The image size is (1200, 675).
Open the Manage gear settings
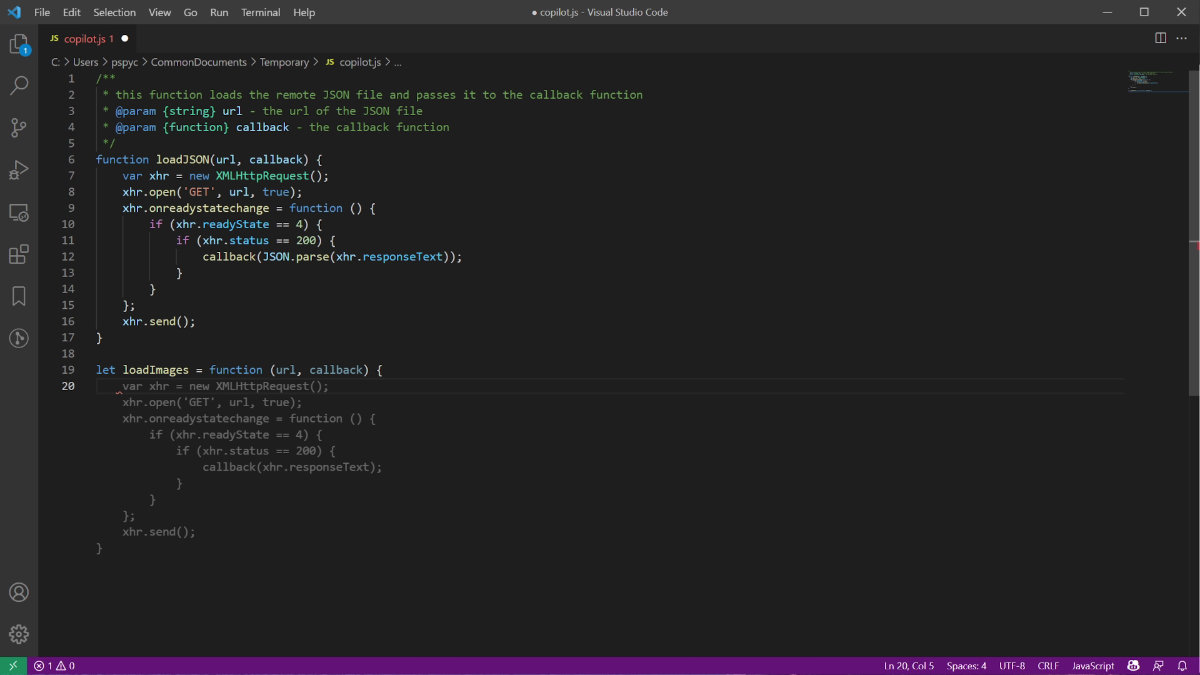tap(18, 633)
